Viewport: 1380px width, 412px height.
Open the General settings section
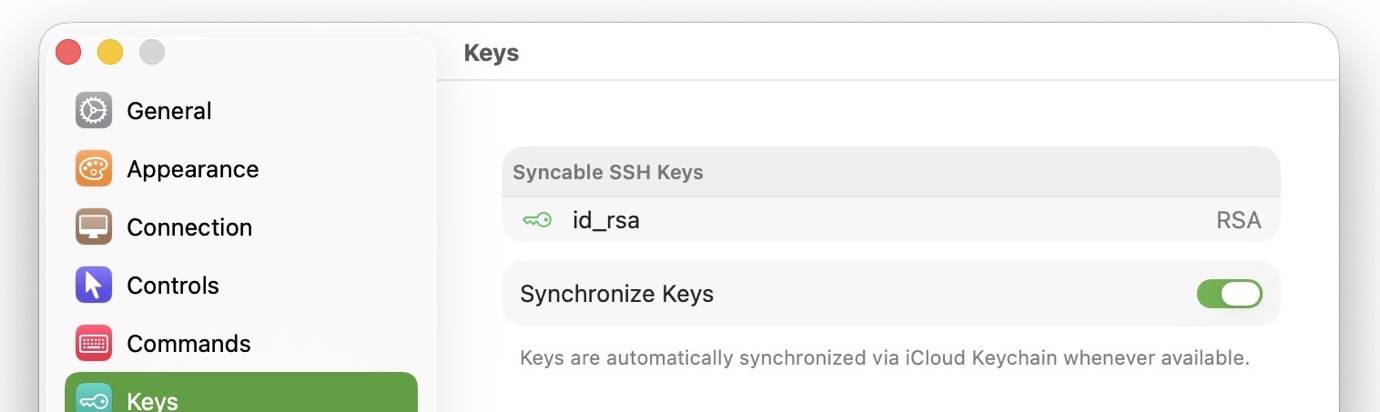pos(169,111)
